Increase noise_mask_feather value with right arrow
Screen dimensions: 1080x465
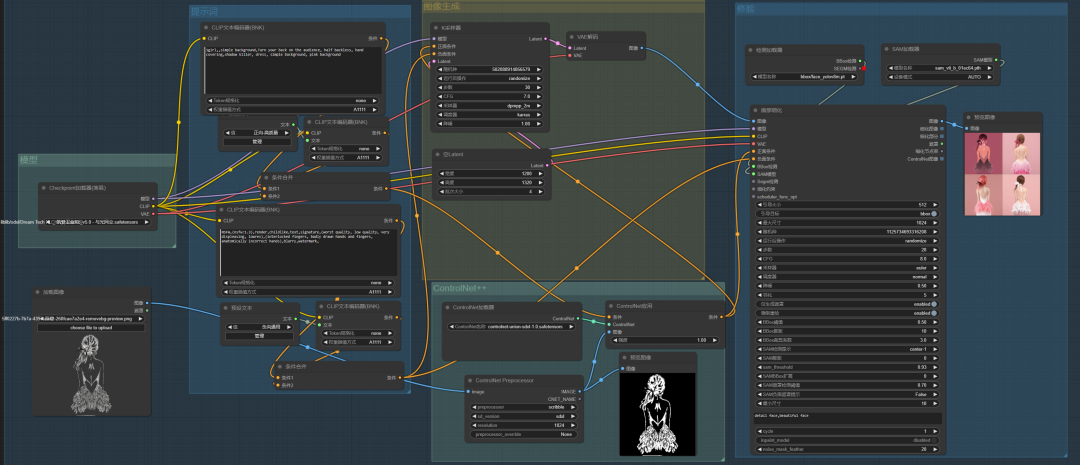[937, 449]
